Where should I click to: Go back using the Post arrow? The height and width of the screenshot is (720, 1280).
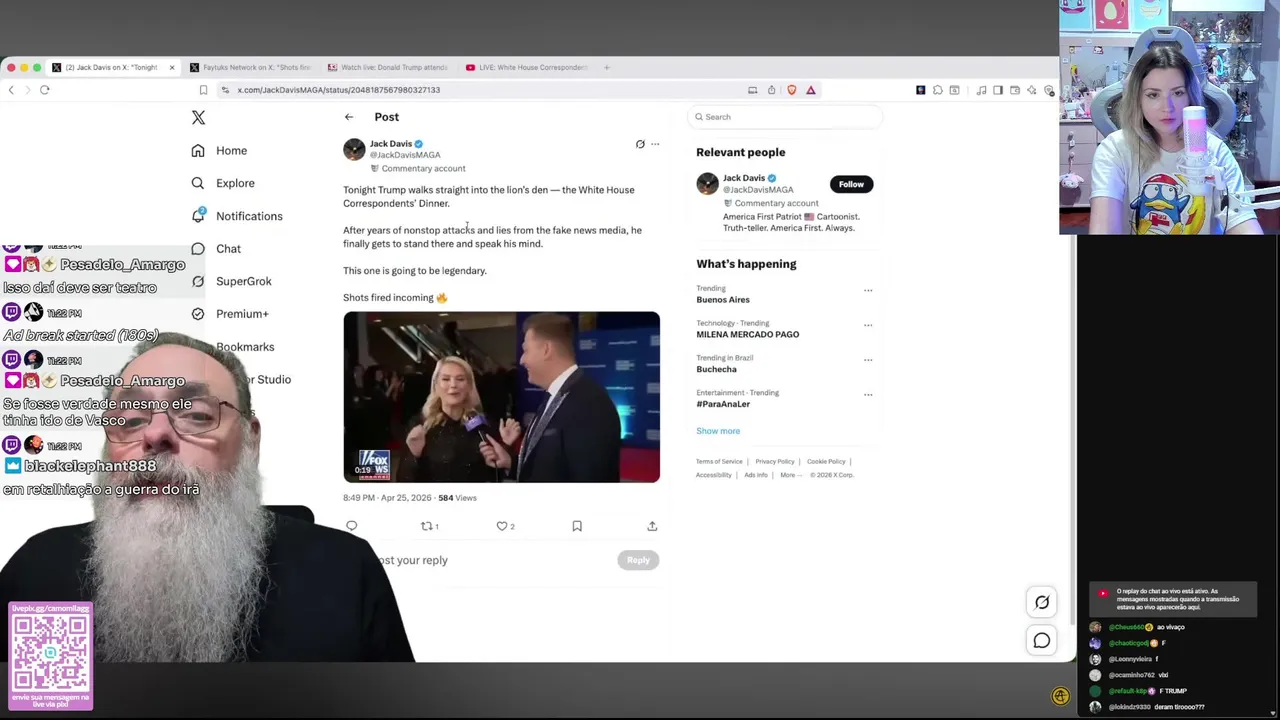(349, 117)
